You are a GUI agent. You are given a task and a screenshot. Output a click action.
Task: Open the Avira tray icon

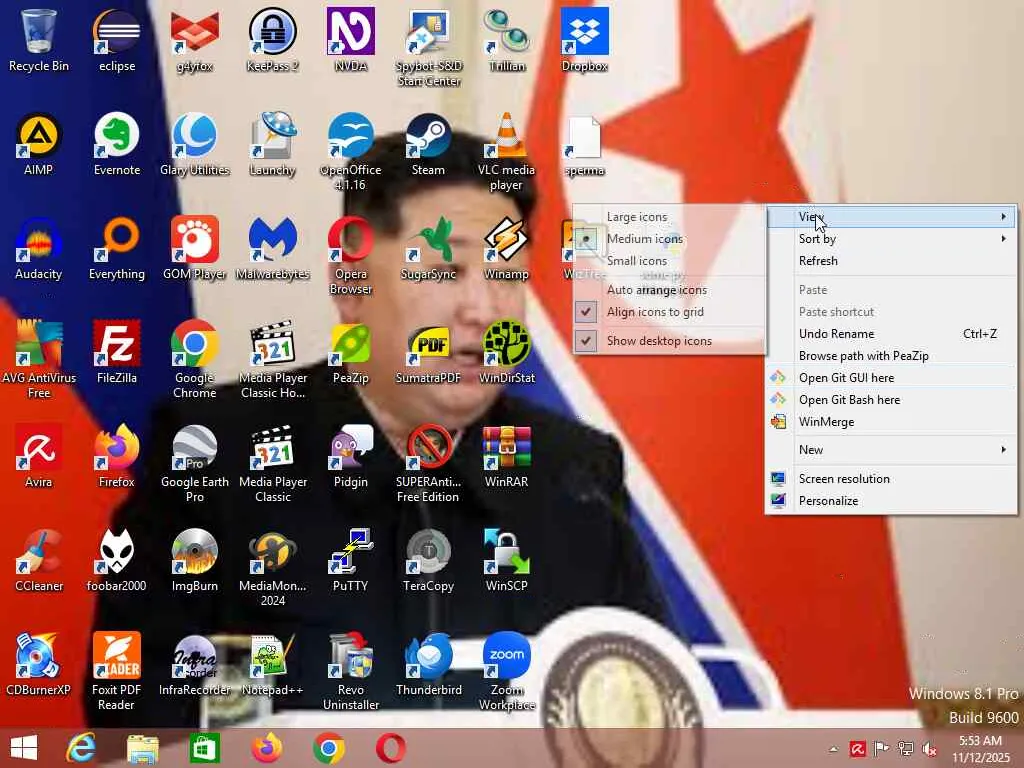[857, 749]
